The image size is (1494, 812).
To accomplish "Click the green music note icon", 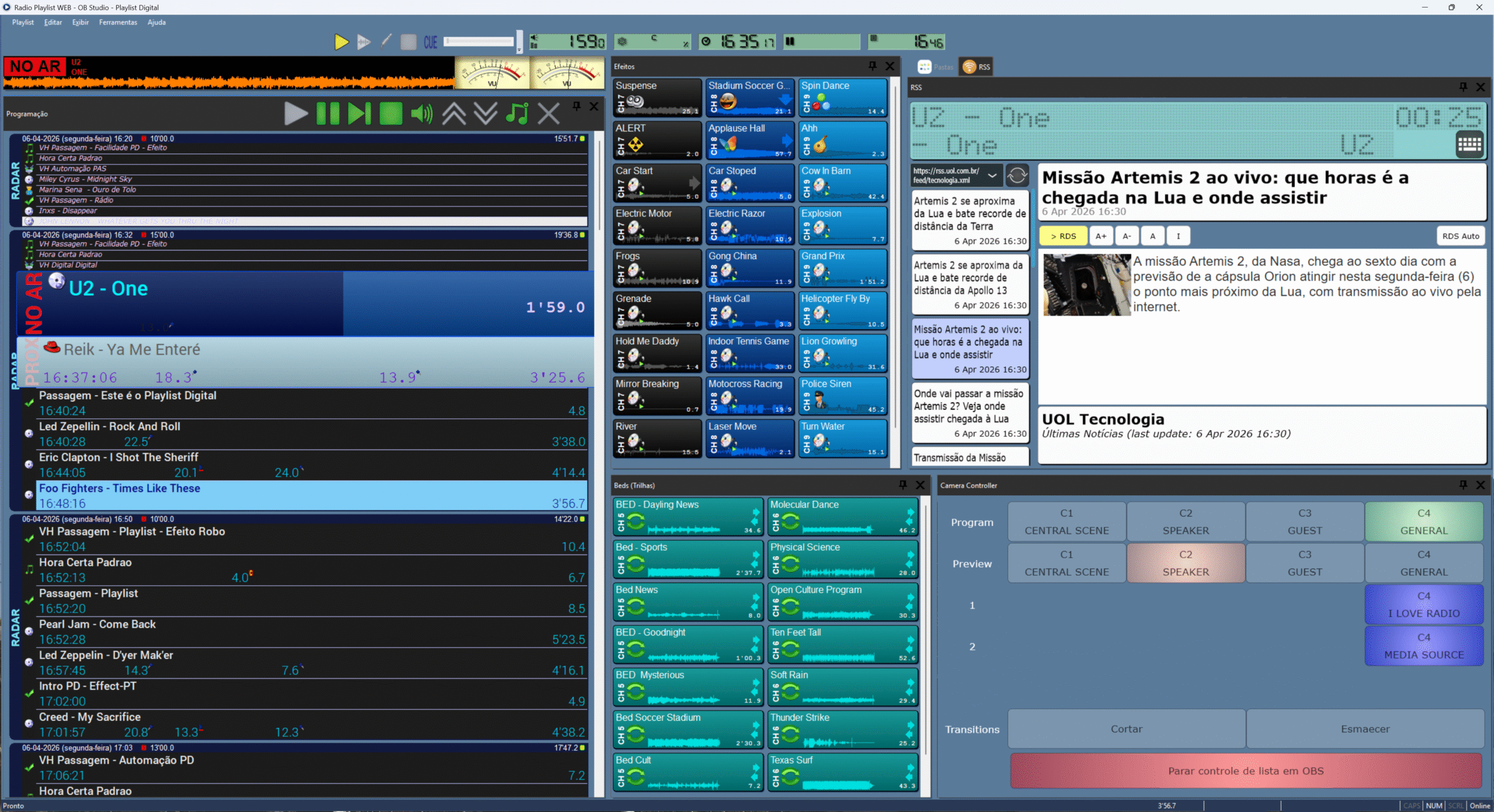I will click(517, 113).
